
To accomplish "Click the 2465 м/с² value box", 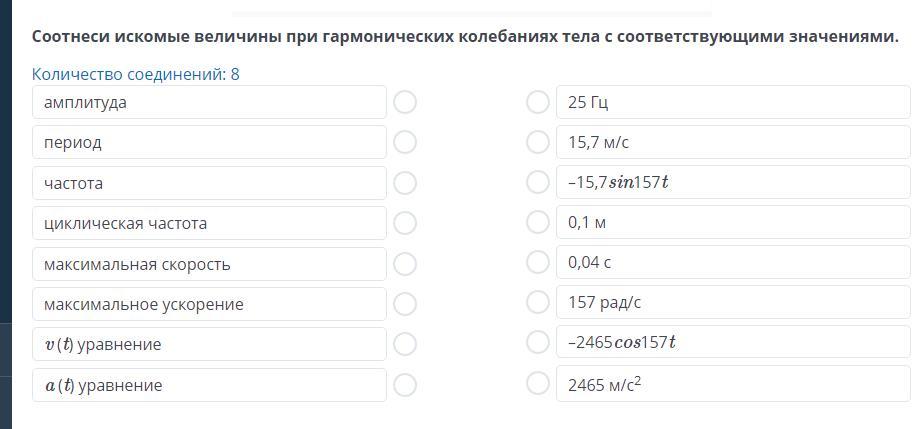I will tap(733, 384).
